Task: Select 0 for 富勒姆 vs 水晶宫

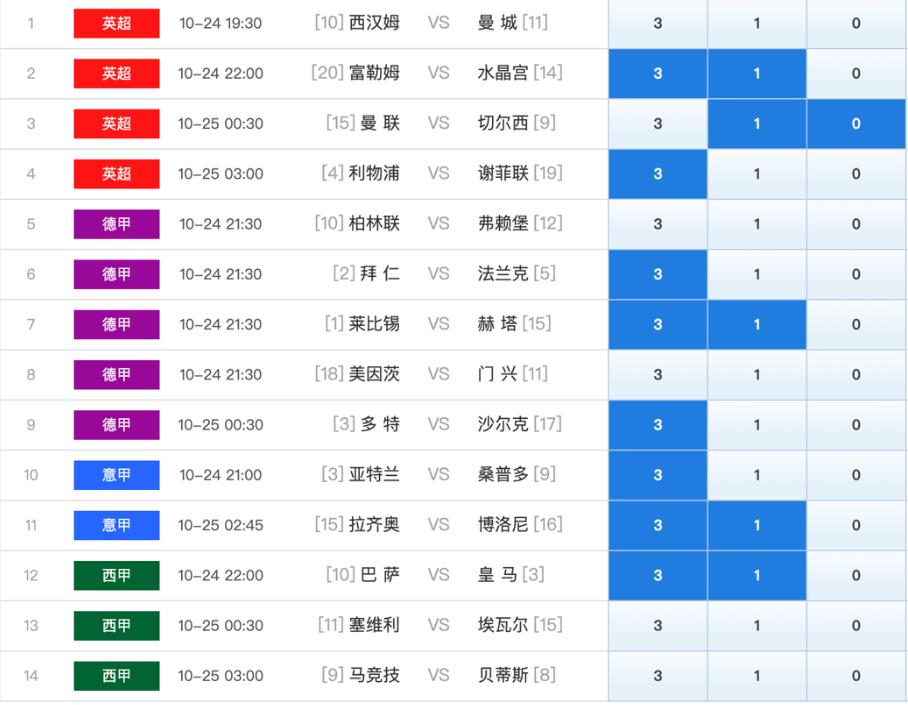Action: 856,74
